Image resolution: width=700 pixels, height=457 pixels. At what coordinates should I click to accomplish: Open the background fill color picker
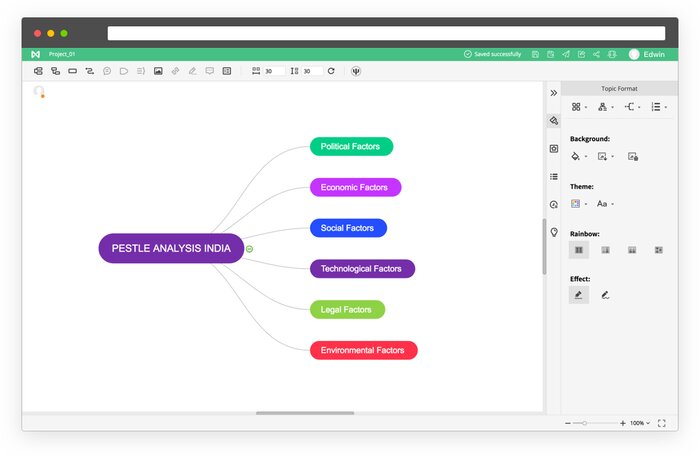click(577, 156)
